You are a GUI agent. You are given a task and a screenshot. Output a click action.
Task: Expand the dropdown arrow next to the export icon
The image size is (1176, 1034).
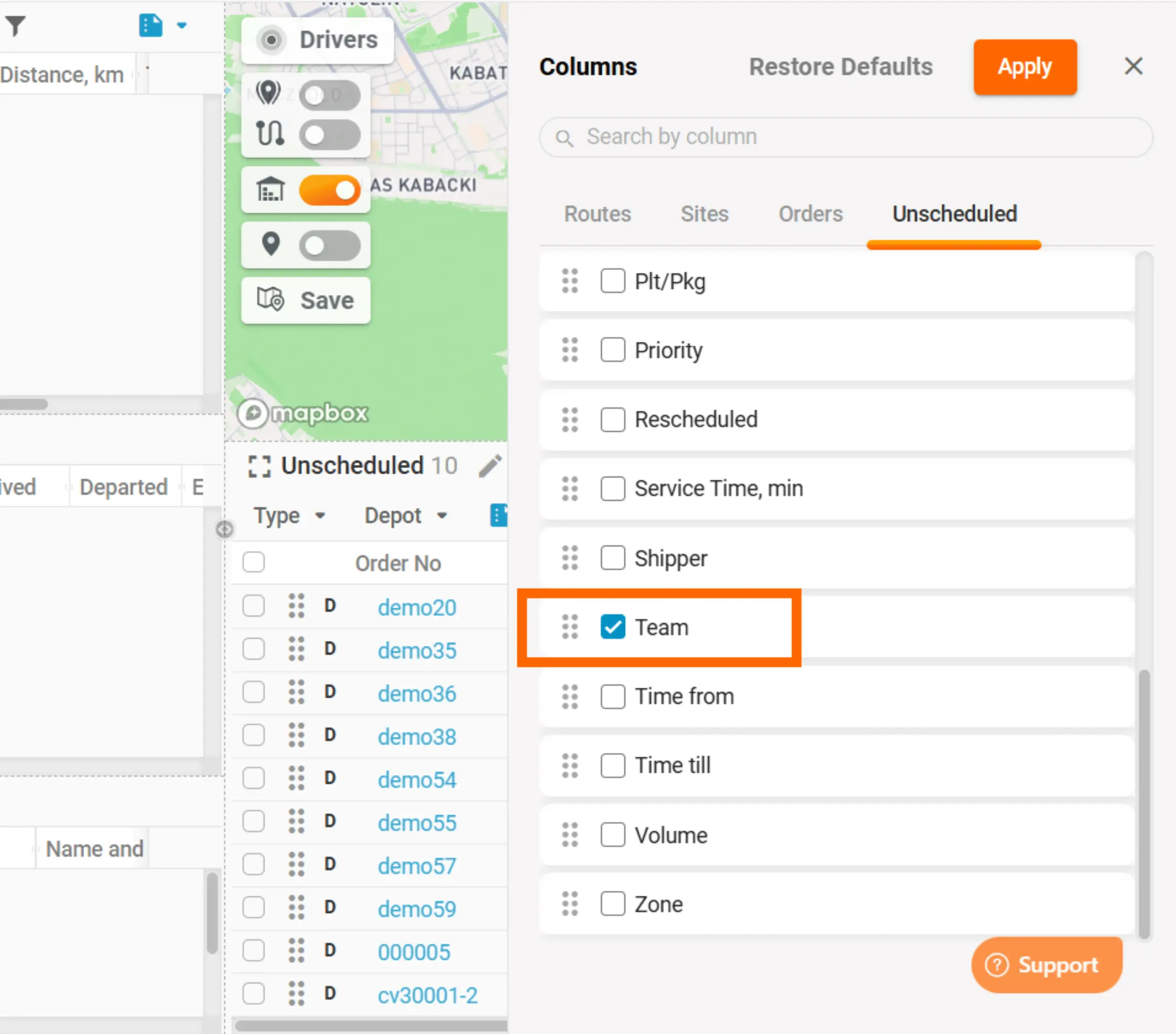point(182,26)
